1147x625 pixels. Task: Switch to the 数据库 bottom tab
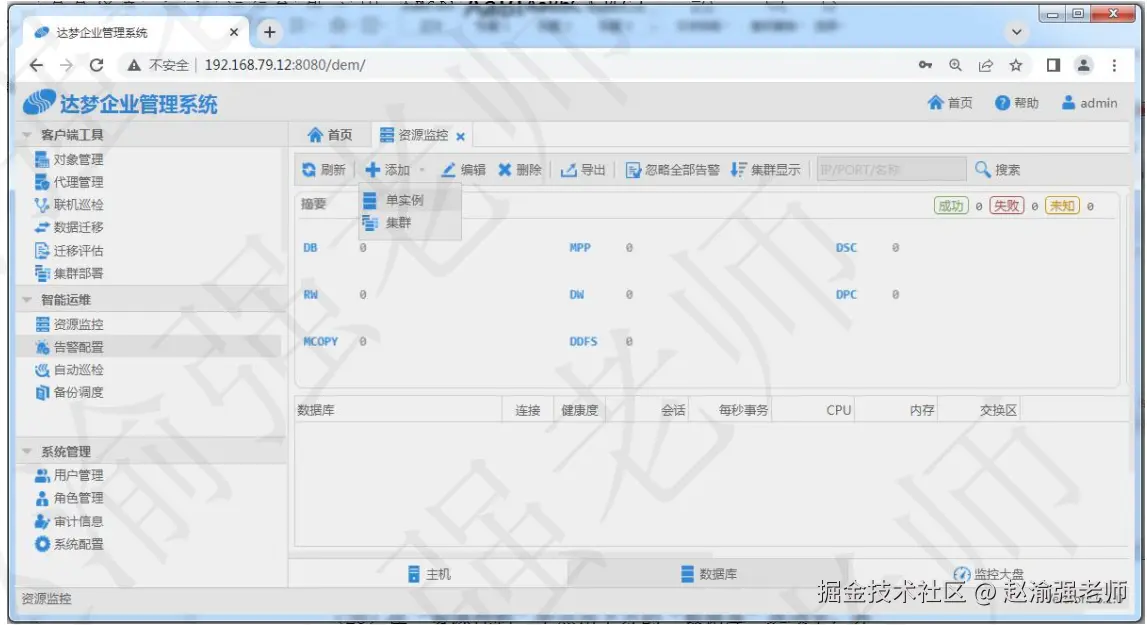[x=708, y=574]
